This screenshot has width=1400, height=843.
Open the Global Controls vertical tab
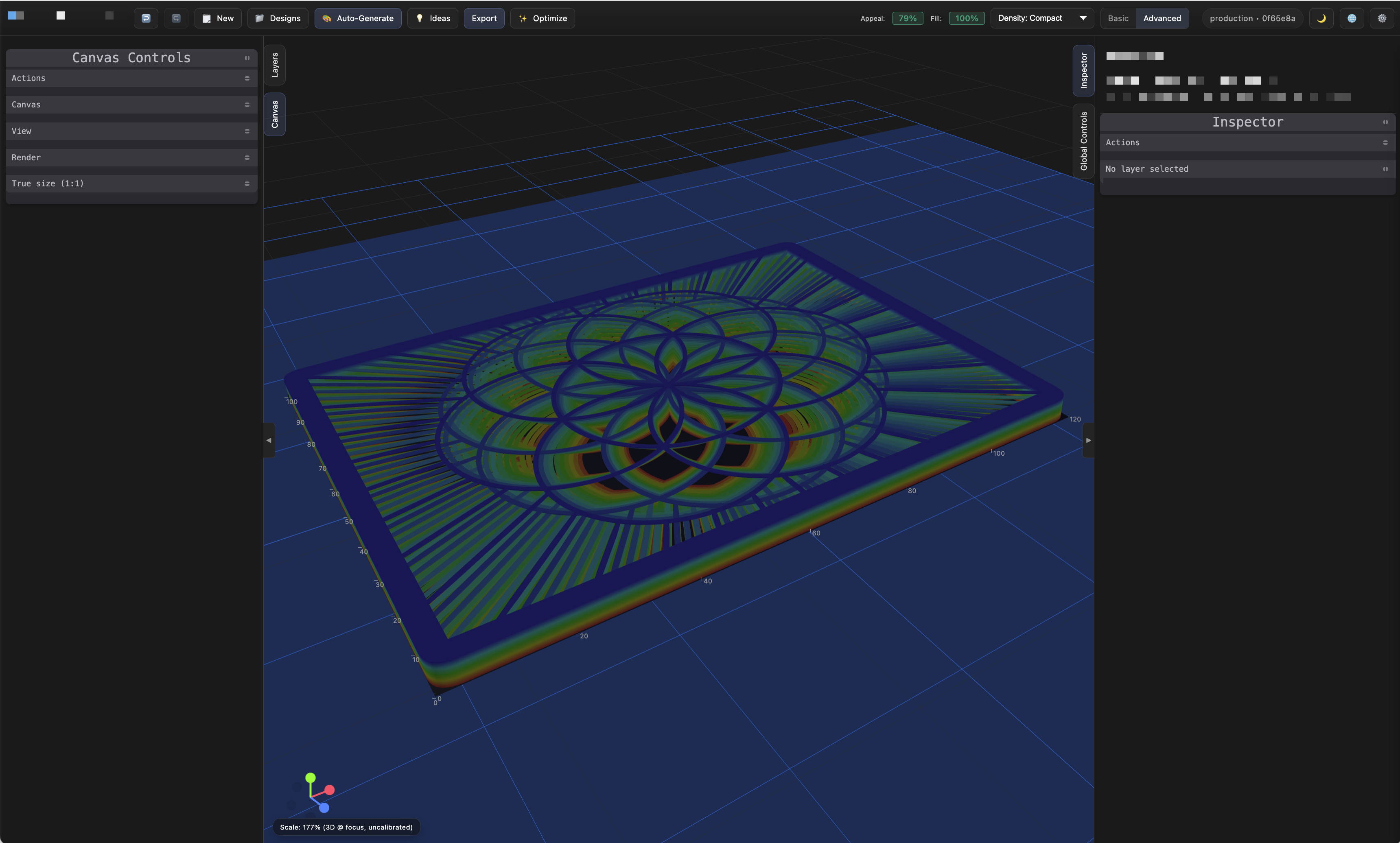tap(1083, 141)
